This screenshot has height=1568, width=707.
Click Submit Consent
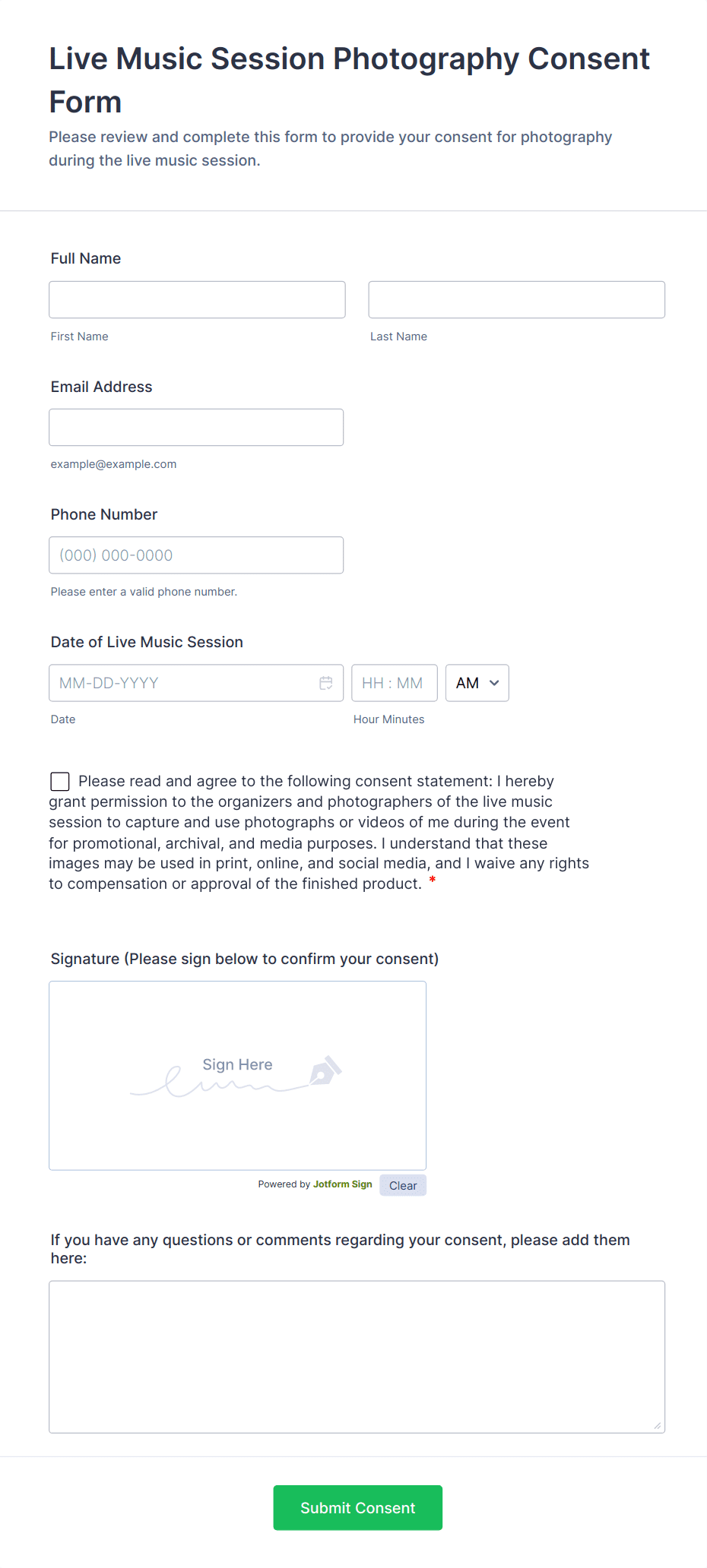(357, 1507)
